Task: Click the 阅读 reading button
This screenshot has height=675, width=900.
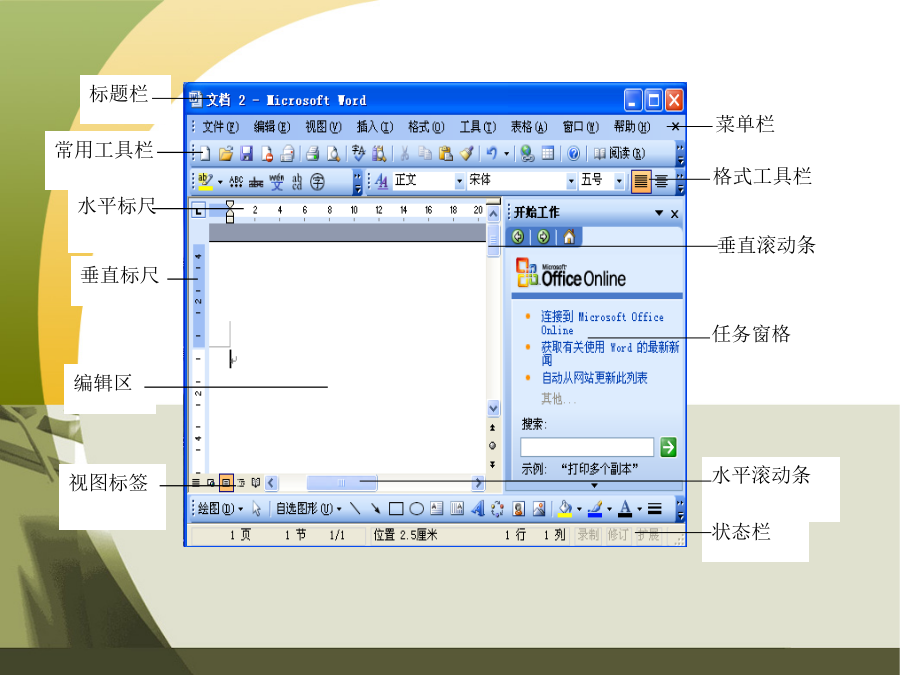Action: coord(619,153)
